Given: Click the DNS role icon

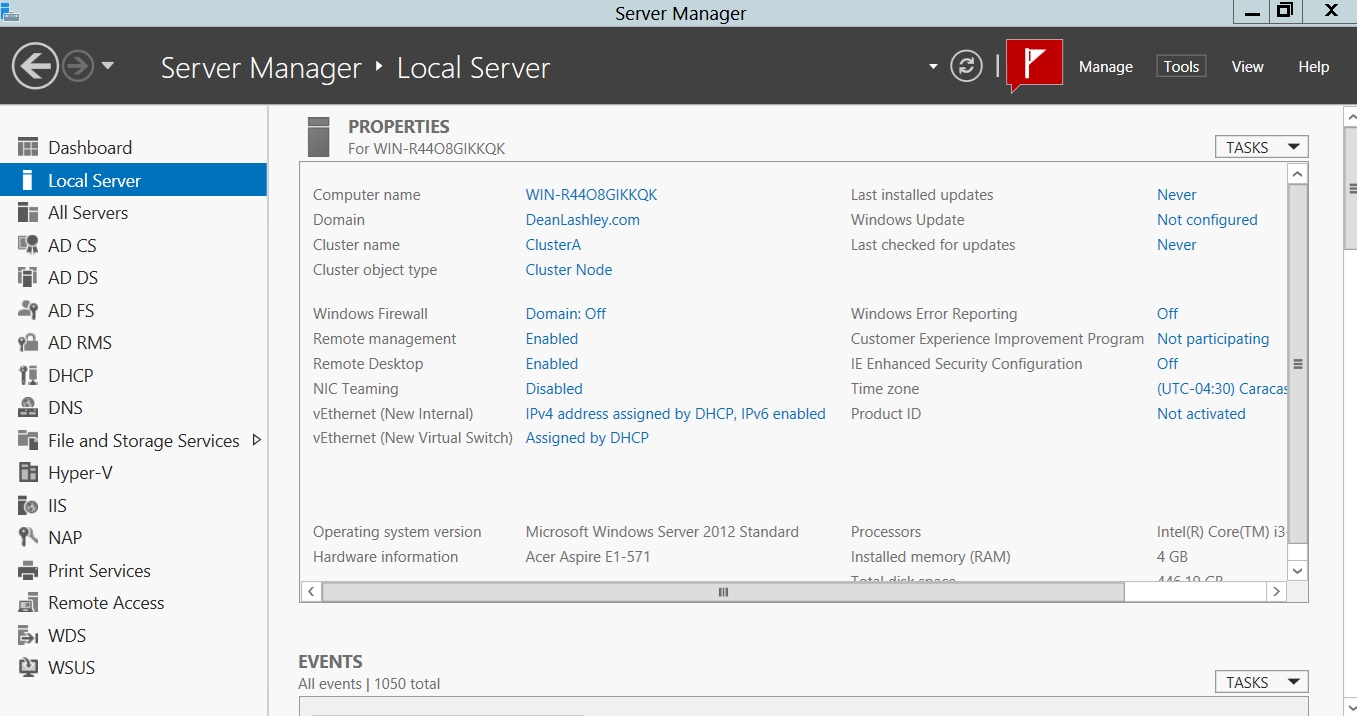Looking at the screenshot, I should click(x=28, y=408).
